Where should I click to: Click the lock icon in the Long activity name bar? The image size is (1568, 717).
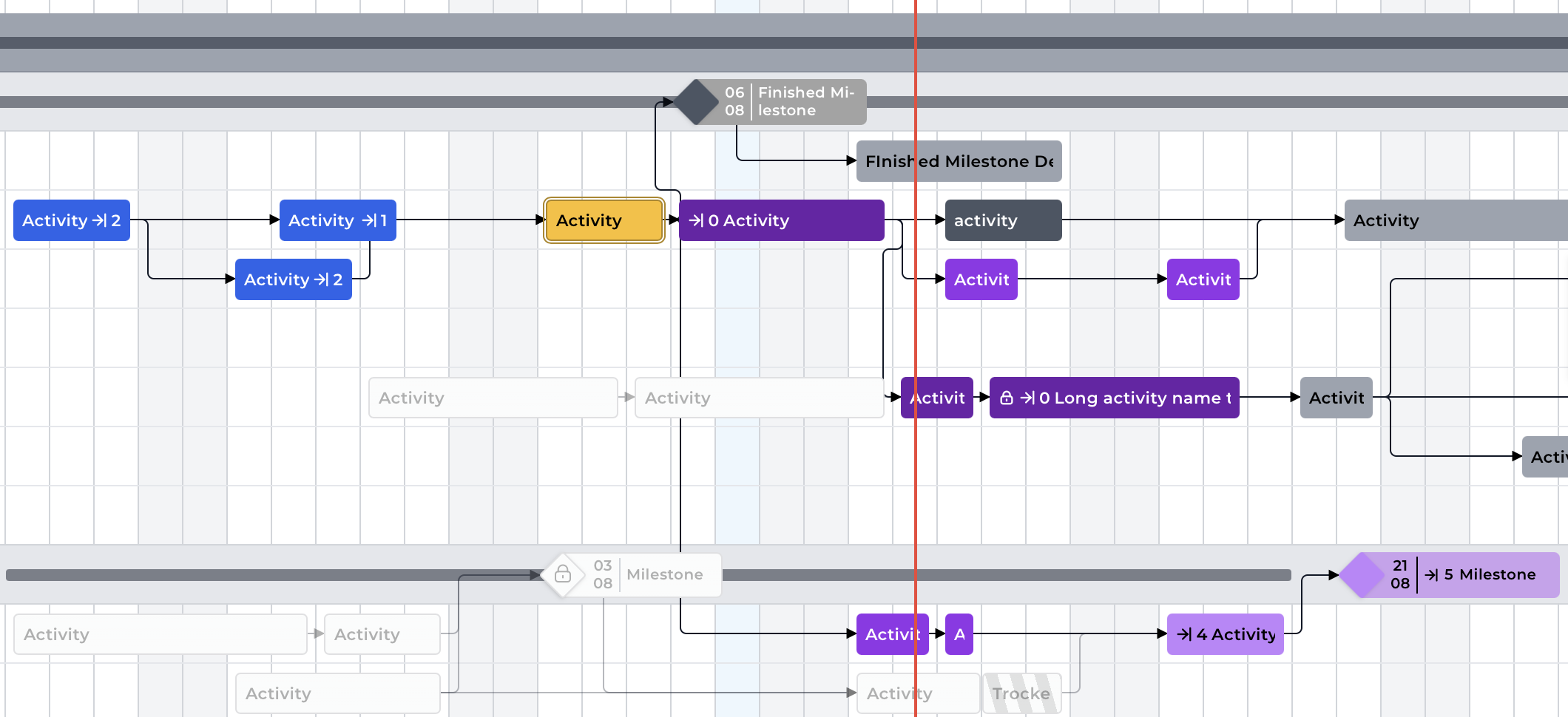click(1007, 398)
